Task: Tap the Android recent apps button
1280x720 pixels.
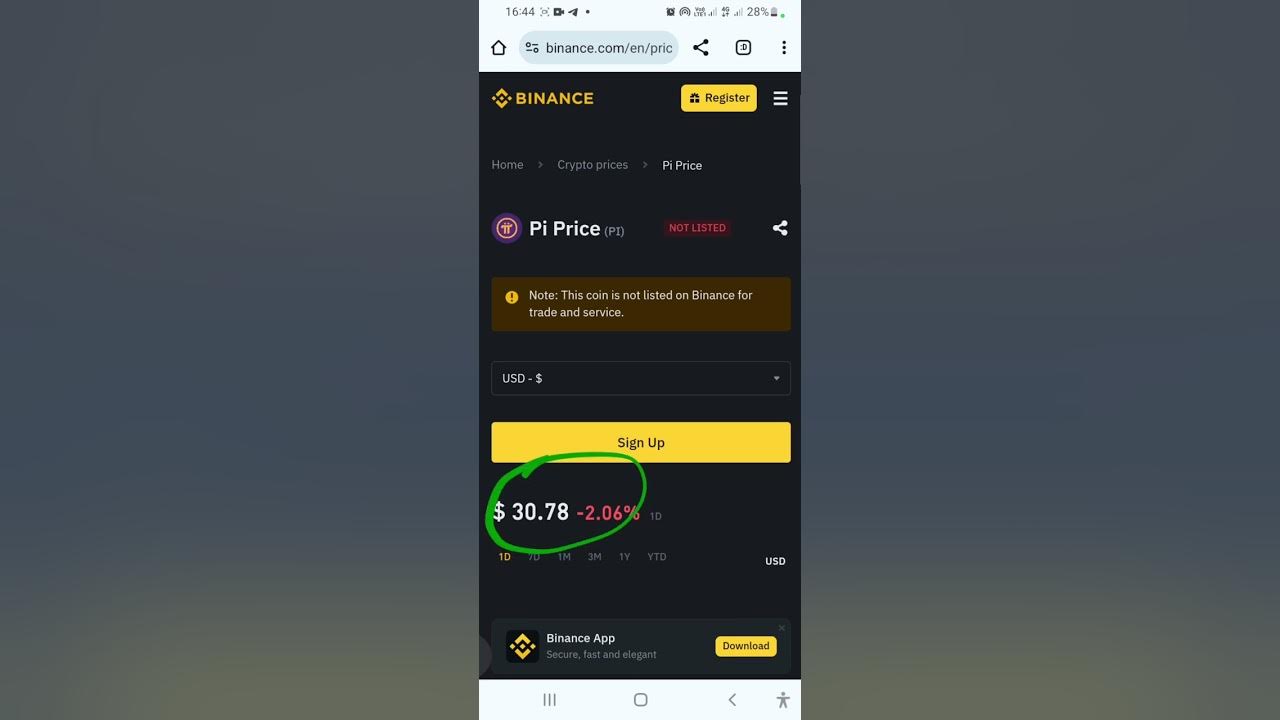Action: point(549,700)
